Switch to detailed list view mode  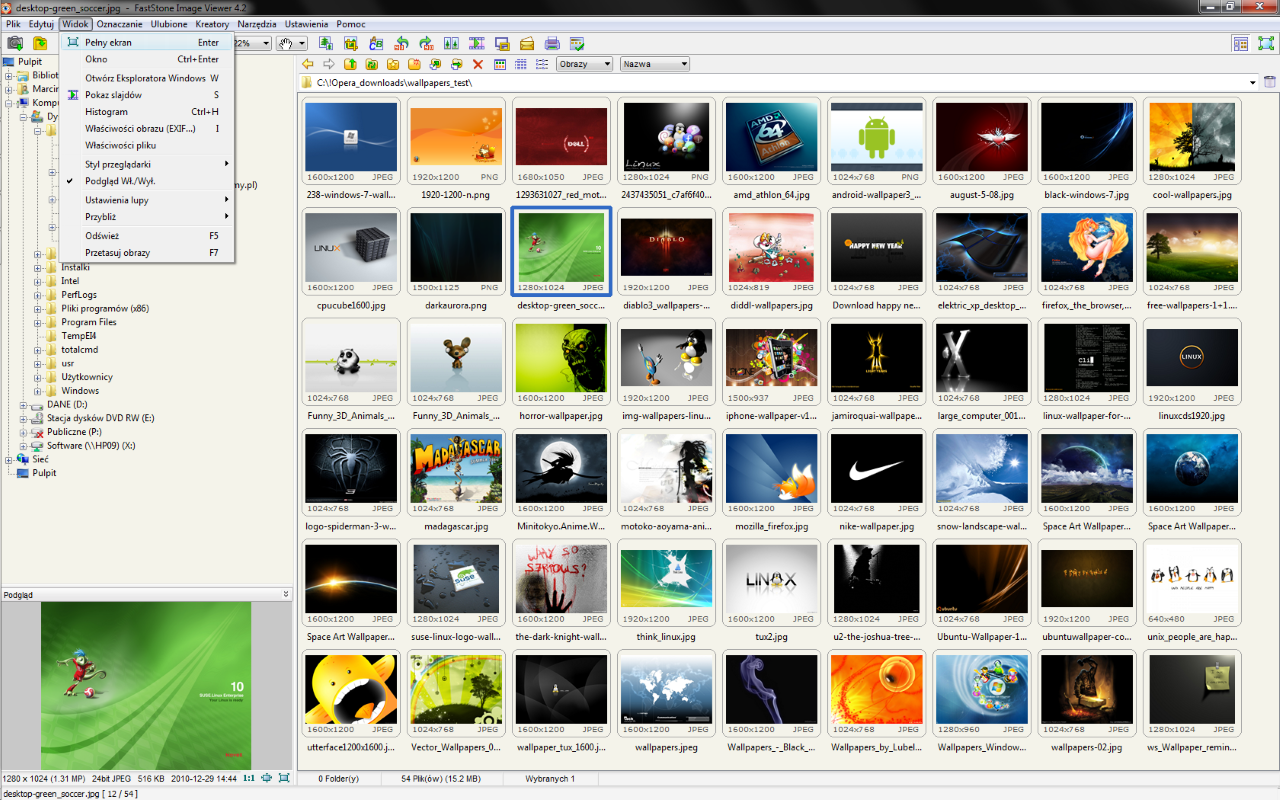[540, 63]
